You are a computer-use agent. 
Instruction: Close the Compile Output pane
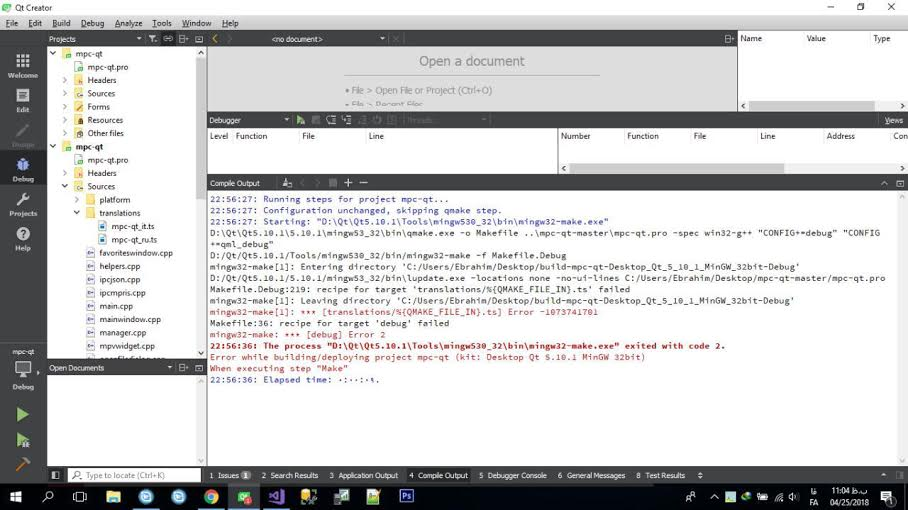click(900, 183)
